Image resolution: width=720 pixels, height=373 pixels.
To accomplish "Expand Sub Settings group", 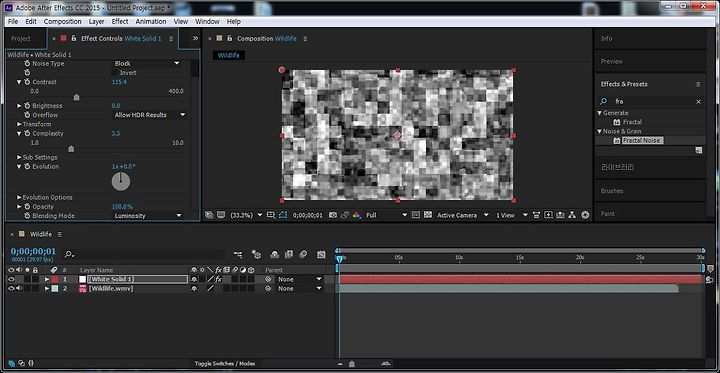I will pyautogui.click(x=19, y=157).
